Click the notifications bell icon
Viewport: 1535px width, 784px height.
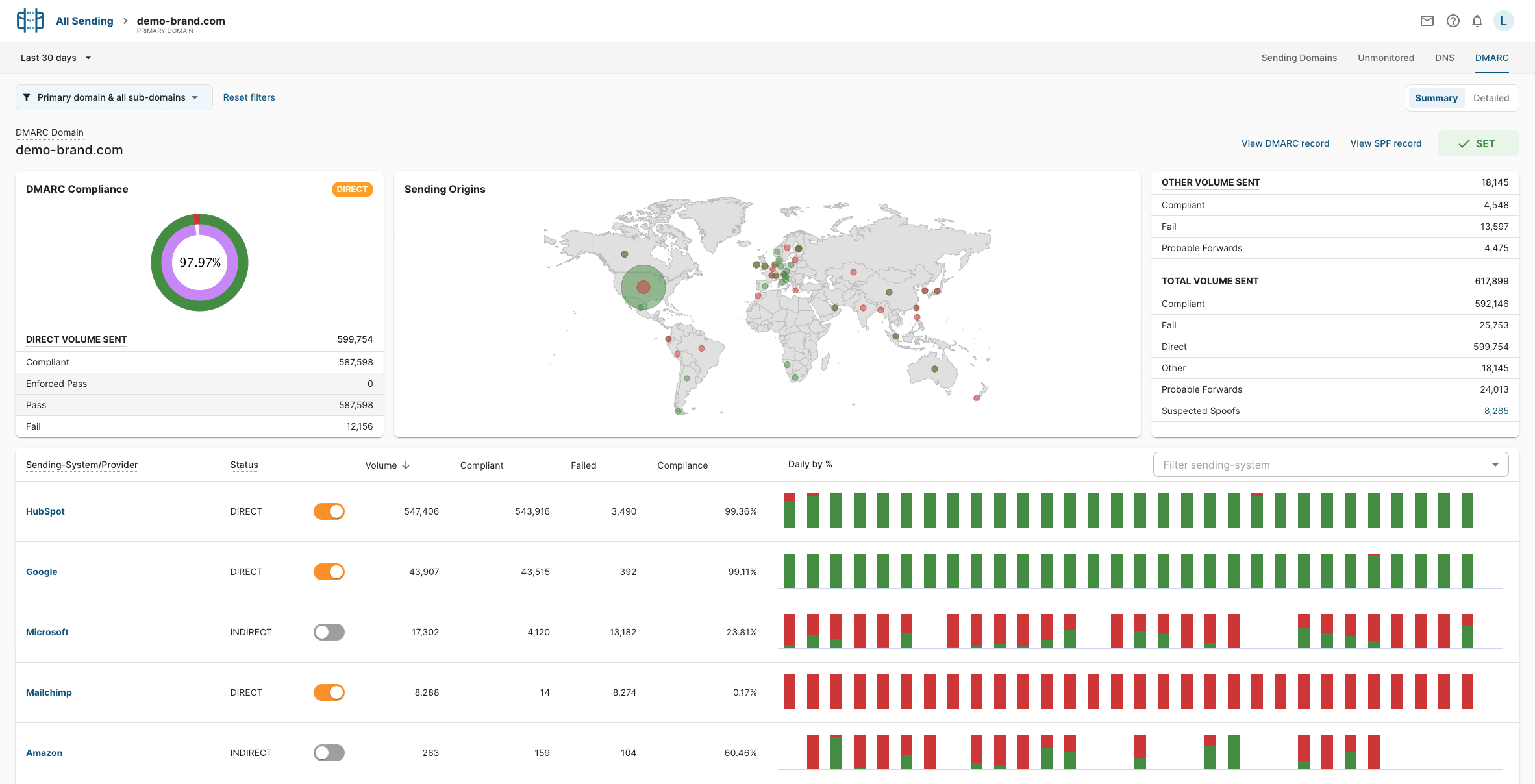point(1477,21)
